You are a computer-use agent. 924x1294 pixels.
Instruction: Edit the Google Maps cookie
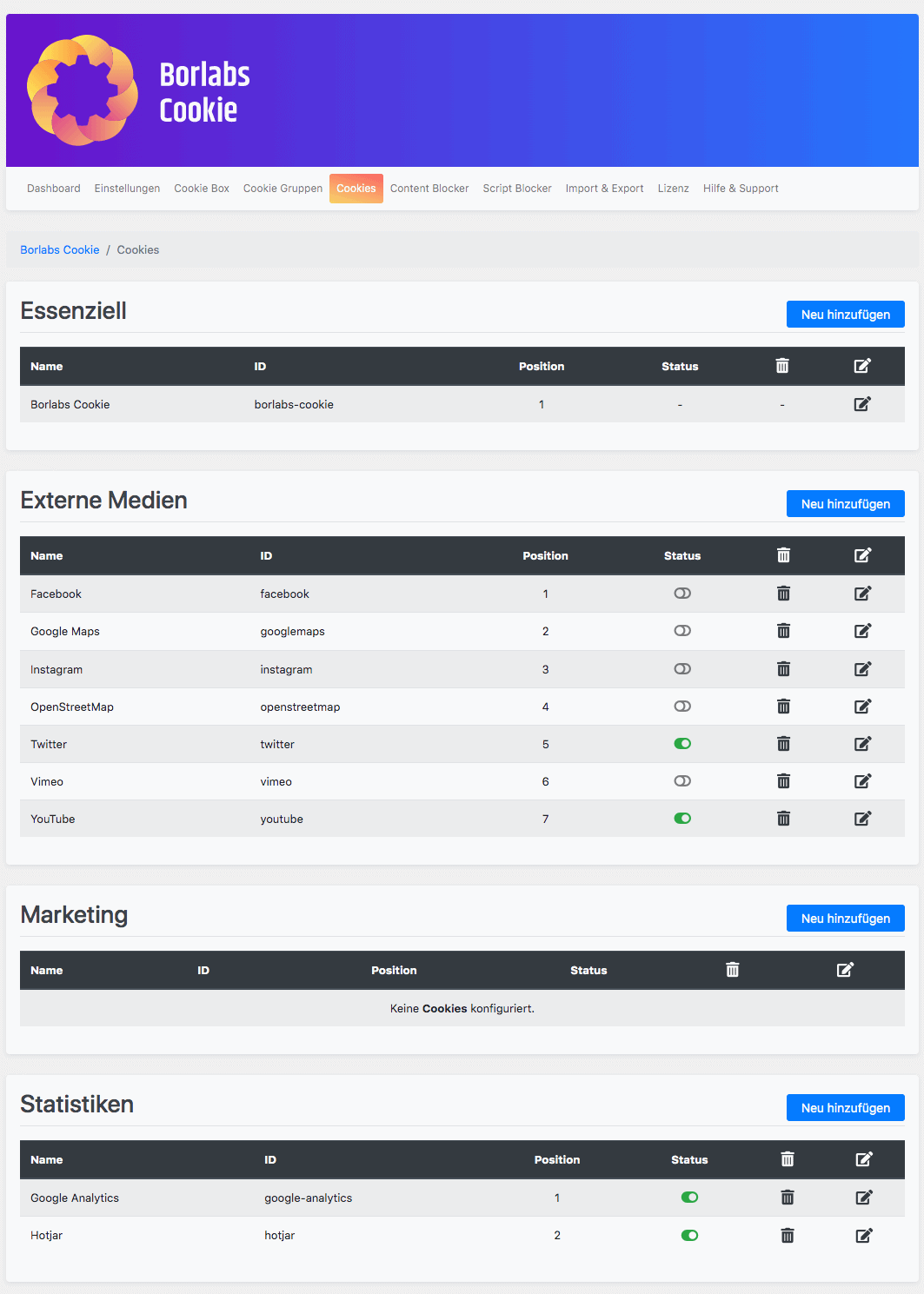click(x=862, y=631)
